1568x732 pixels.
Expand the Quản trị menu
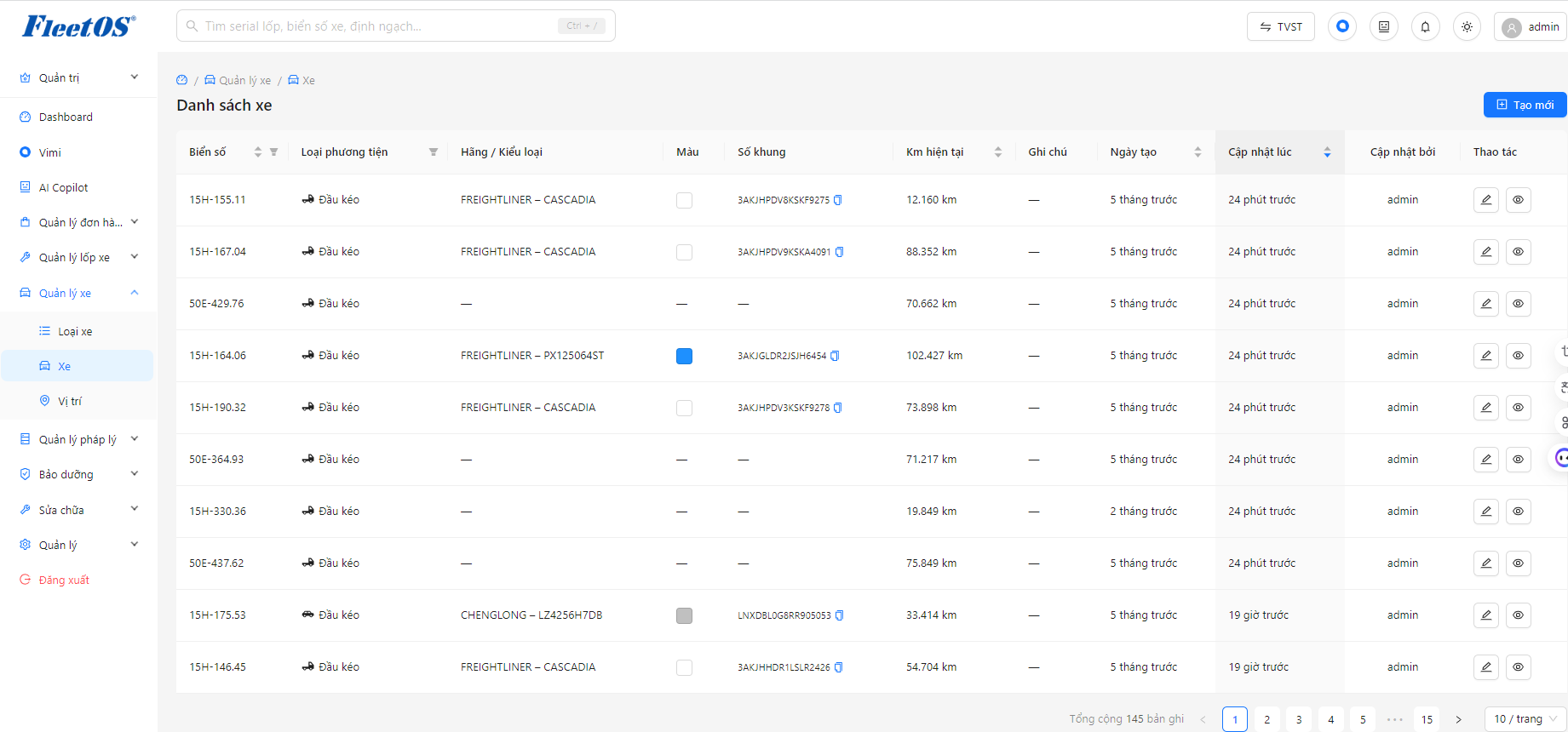(78, 77)
